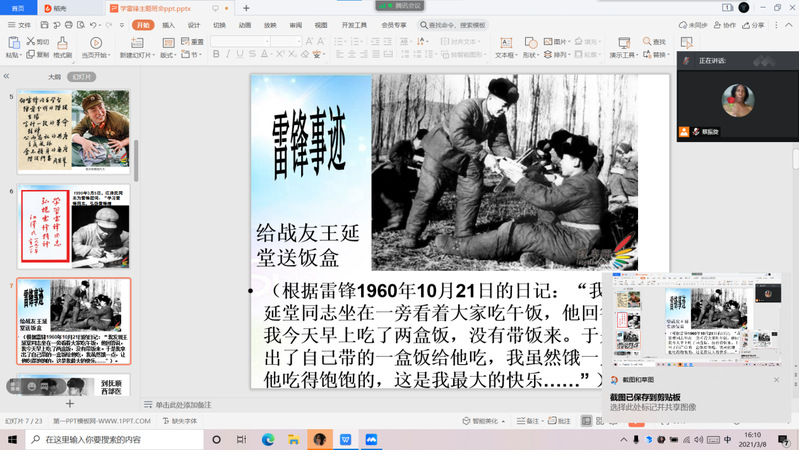
Task: Decrease font size with the smaller A icon
Action: (321, 41)
